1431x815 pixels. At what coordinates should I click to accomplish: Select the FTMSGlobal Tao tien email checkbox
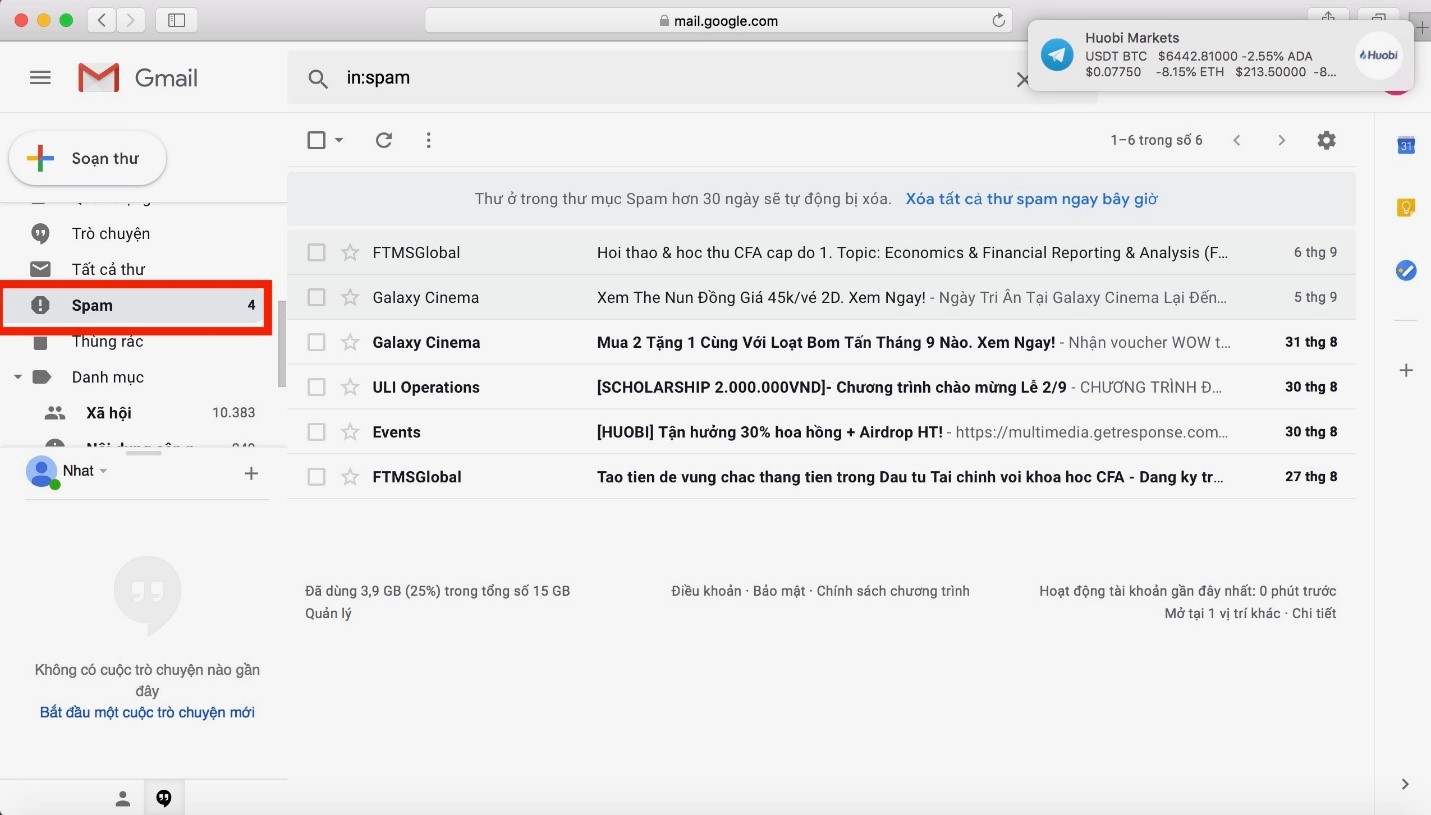pos(316,477)
